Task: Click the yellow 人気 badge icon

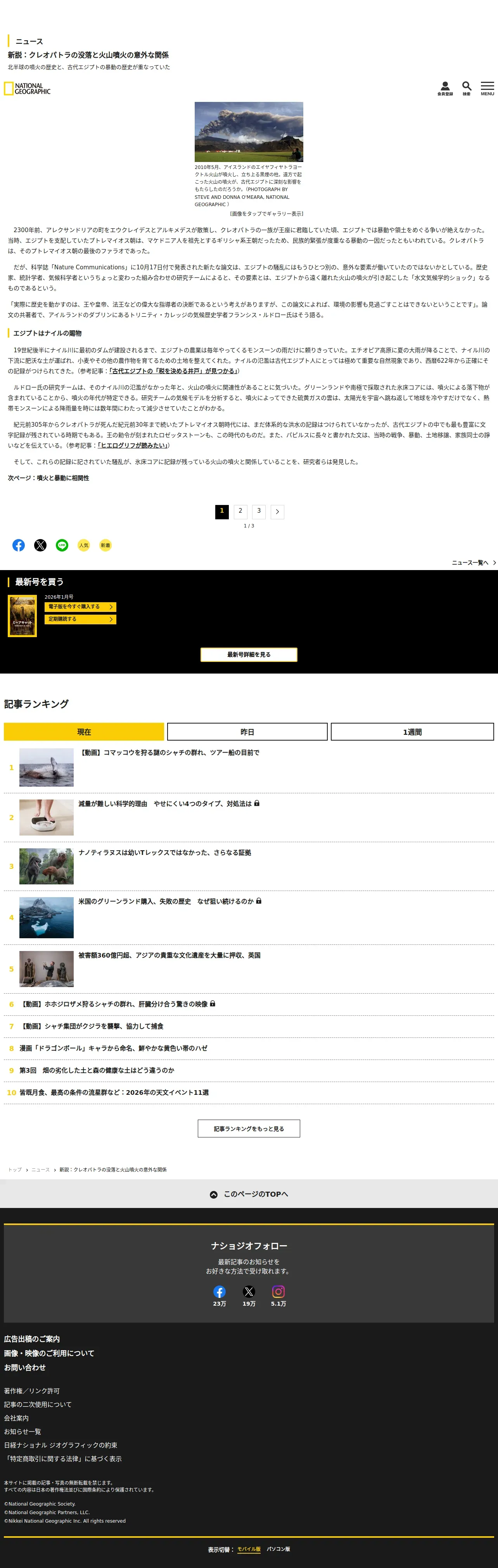Action: coord(83,545)
